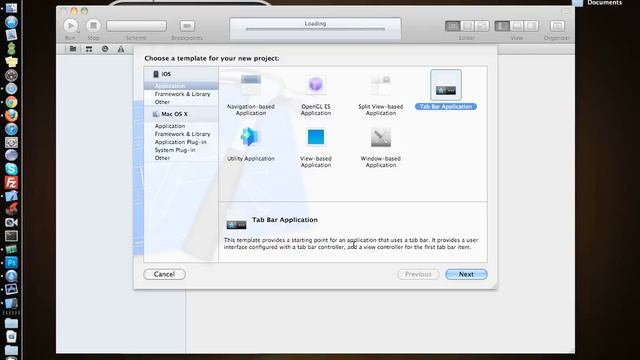Choose the OpenGL ES Application template
Viewport: 640px width, 360px height.
pyautogui.click(x=316, y=94)
